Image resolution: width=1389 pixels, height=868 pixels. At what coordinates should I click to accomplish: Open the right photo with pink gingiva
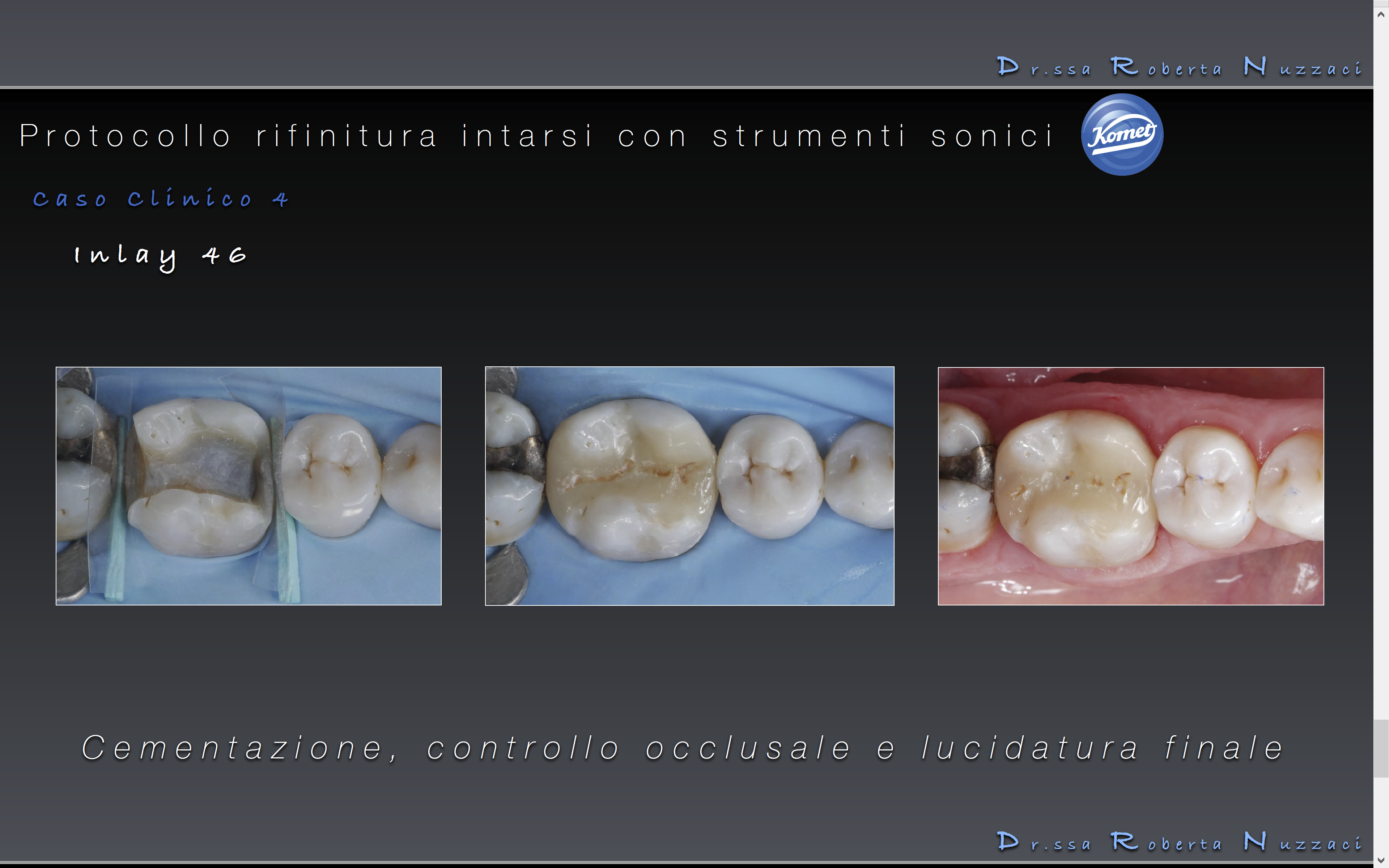(x=1130, y=486)
